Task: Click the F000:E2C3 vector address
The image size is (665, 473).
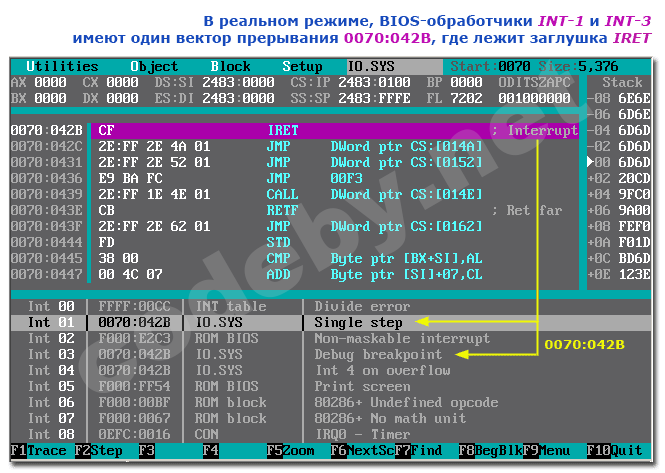Action: coord(134,339)
